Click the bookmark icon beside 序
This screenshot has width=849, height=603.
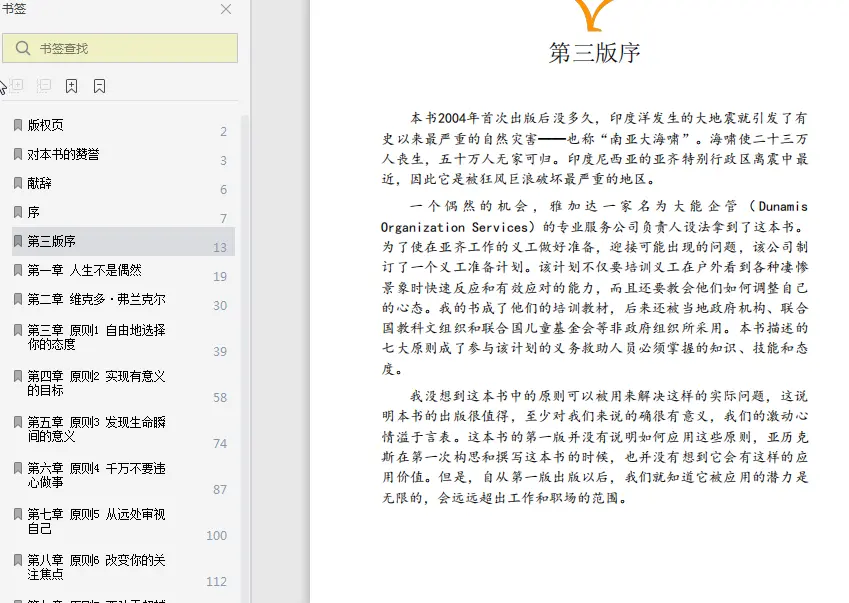[x=18, y=212]
